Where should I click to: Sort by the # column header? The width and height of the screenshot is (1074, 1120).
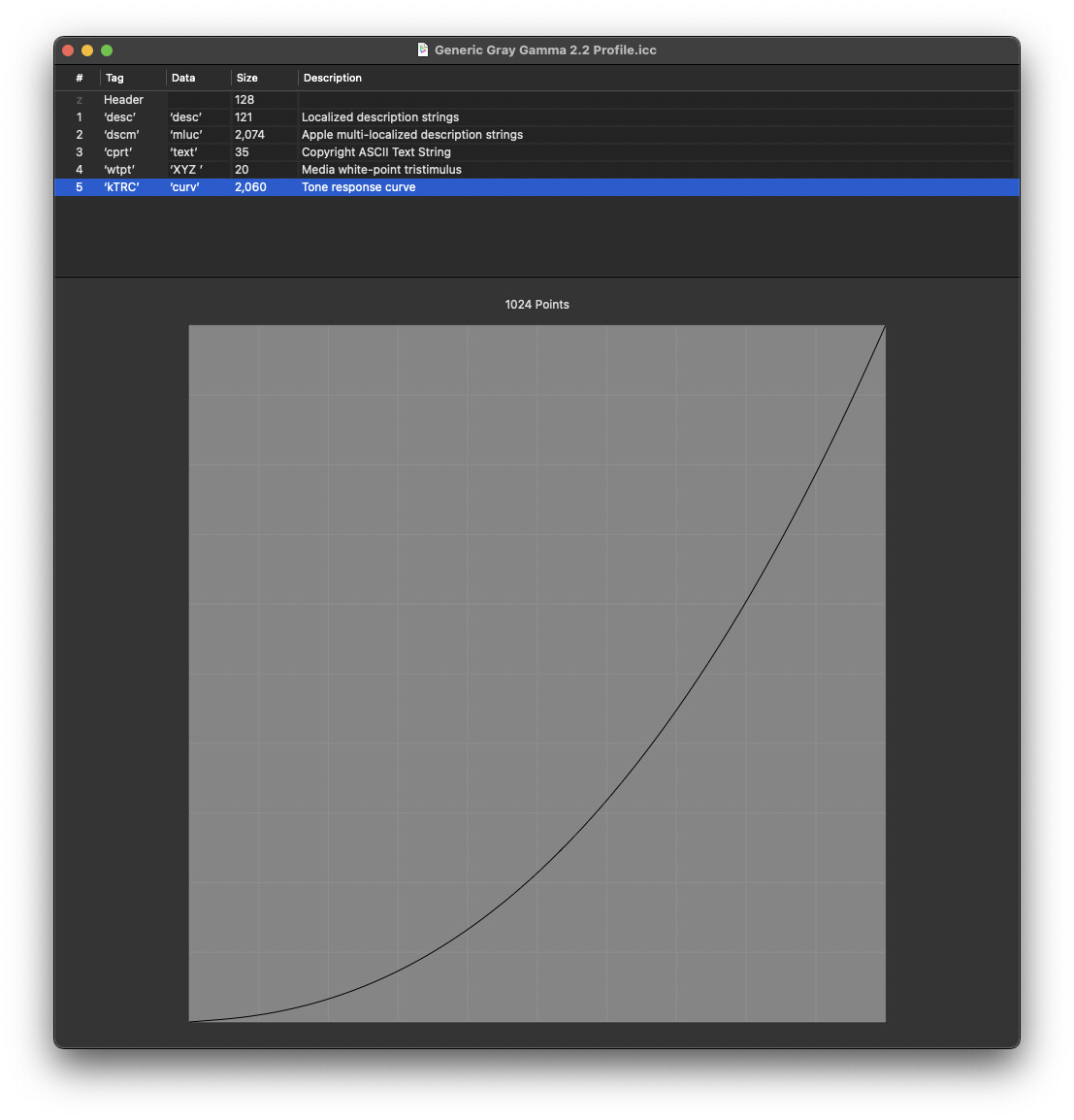(79, 78)
